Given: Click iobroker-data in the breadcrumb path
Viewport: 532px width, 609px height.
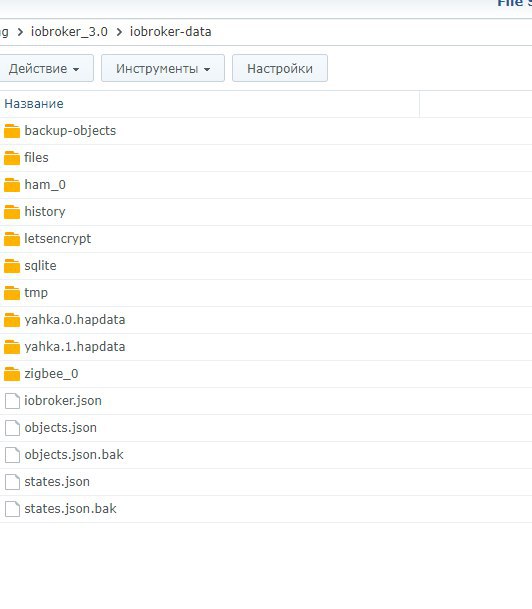Looking at the screenshot, I should [x=170, y=31].
